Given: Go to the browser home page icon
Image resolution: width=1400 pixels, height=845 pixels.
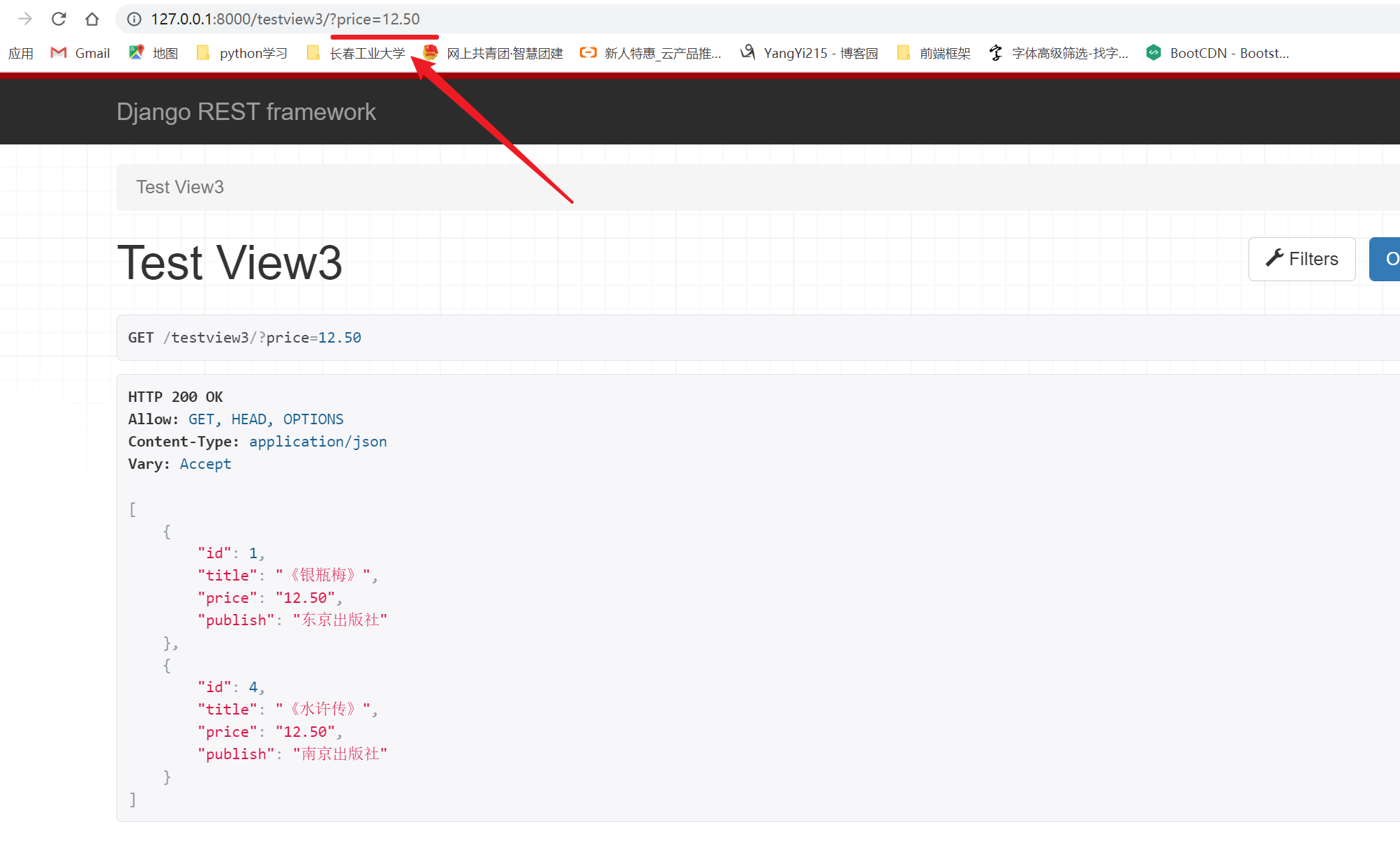Looking at the screenshot, I should 92,19.
